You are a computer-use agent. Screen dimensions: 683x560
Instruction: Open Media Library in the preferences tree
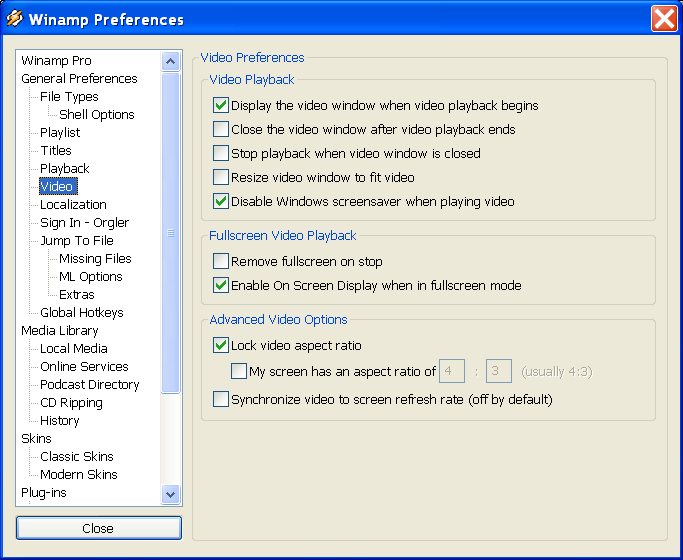pyautogui.click(x=59, y=330)
